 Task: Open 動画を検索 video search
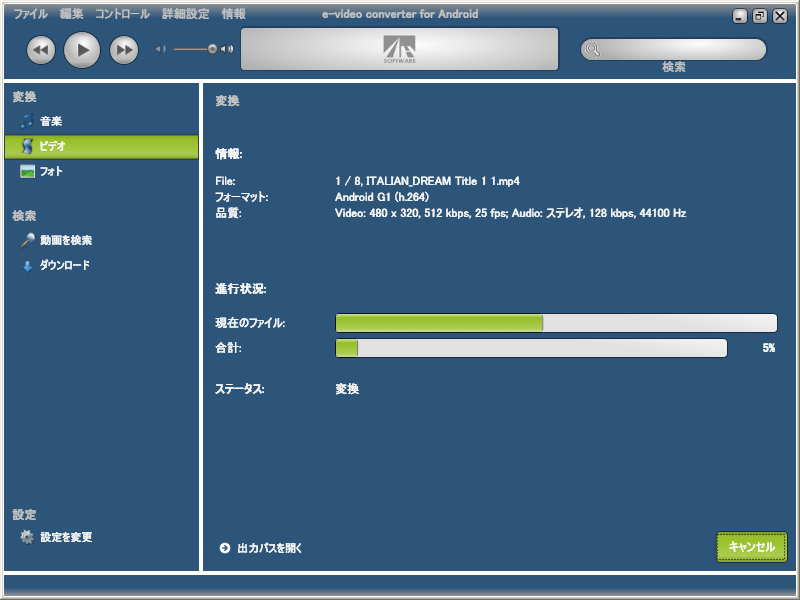pos(66,240)
